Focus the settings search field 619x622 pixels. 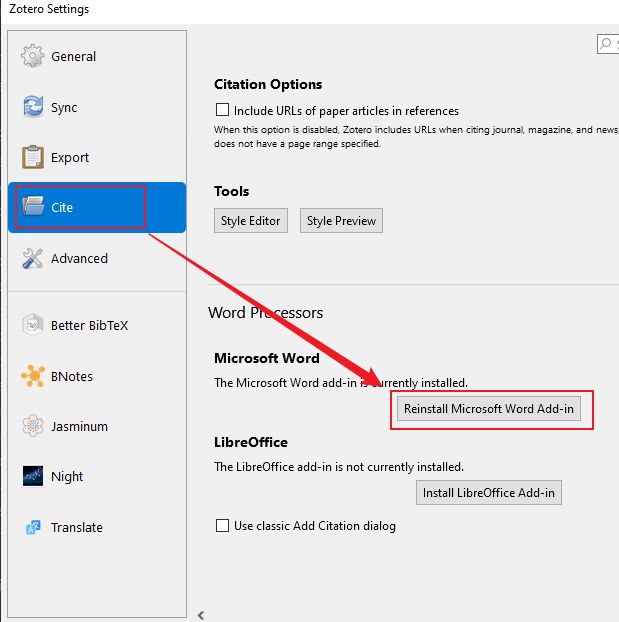click(x=608, y=44)
